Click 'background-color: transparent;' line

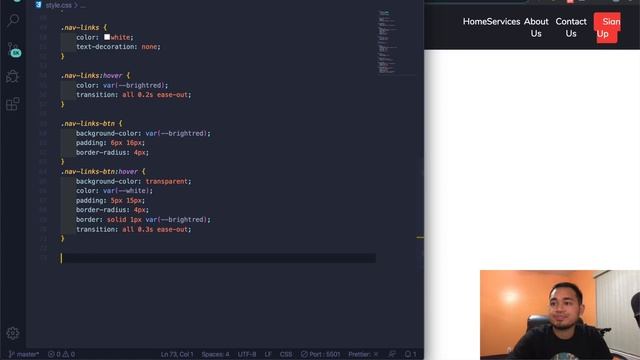(x=133, y=181)
